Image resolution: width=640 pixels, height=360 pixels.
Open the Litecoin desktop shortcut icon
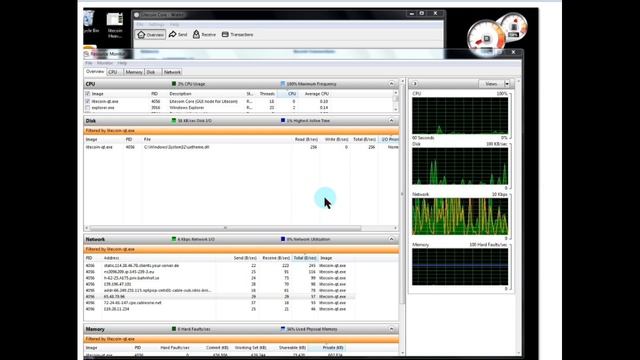(x=115, y=25)
